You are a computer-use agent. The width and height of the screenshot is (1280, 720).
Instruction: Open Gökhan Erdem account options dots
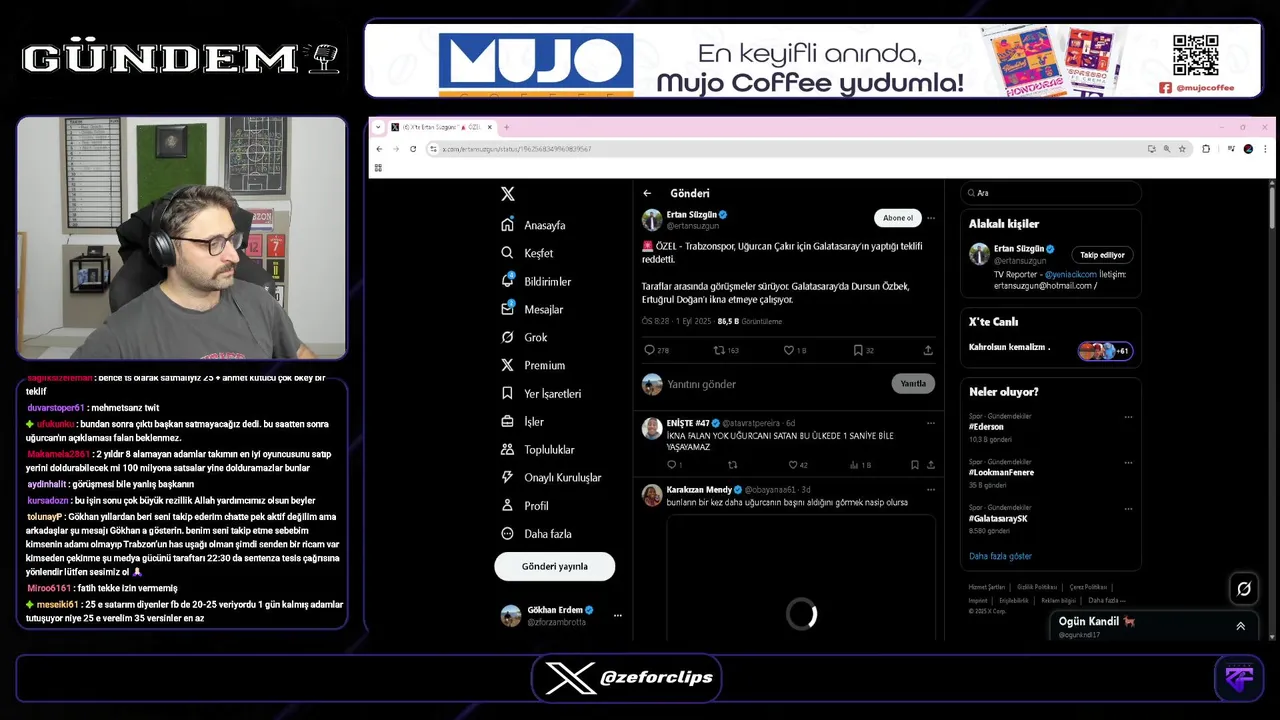617,615
